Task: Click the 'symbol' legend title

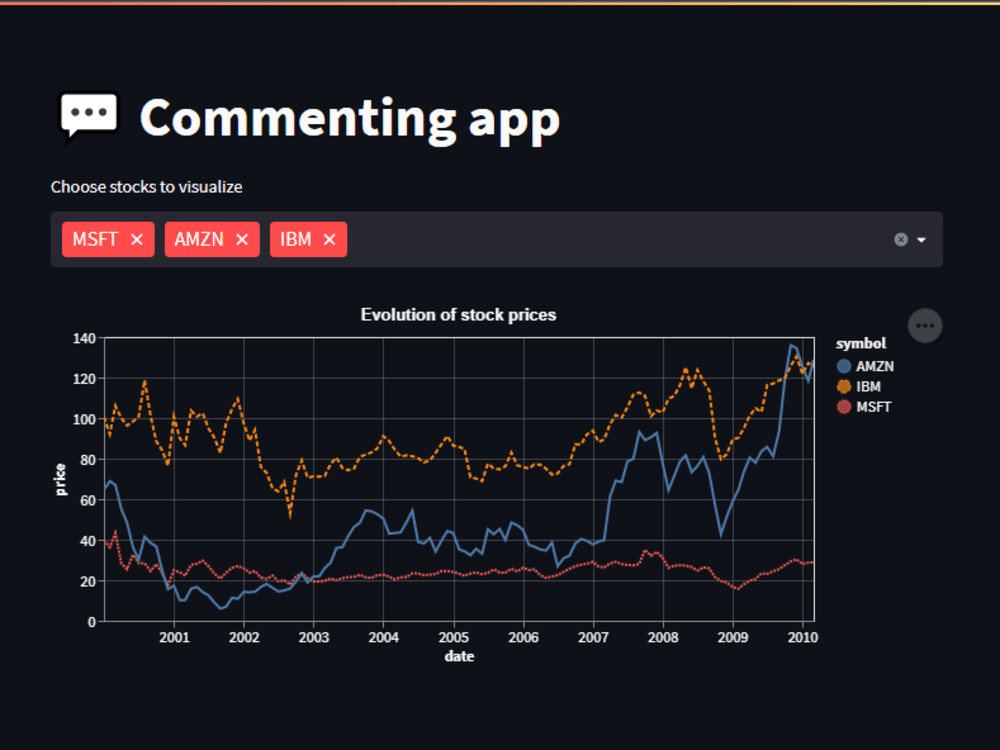Action: coord(860,343)
